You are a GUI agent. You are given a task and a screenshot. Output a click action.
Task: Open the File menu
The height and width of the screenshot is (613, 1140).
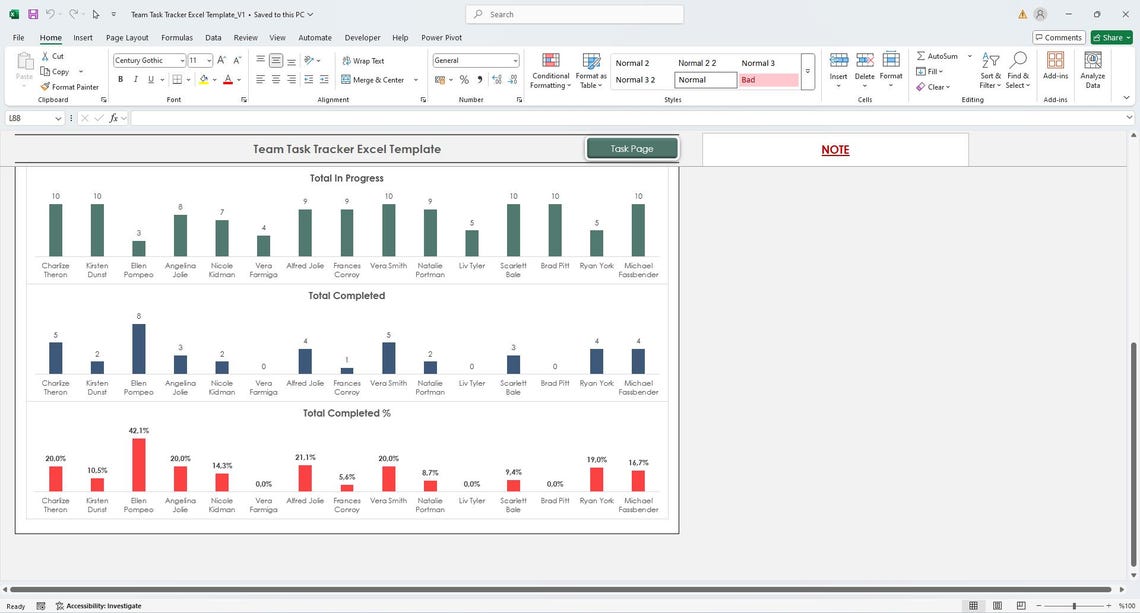[x=18, y=38]
